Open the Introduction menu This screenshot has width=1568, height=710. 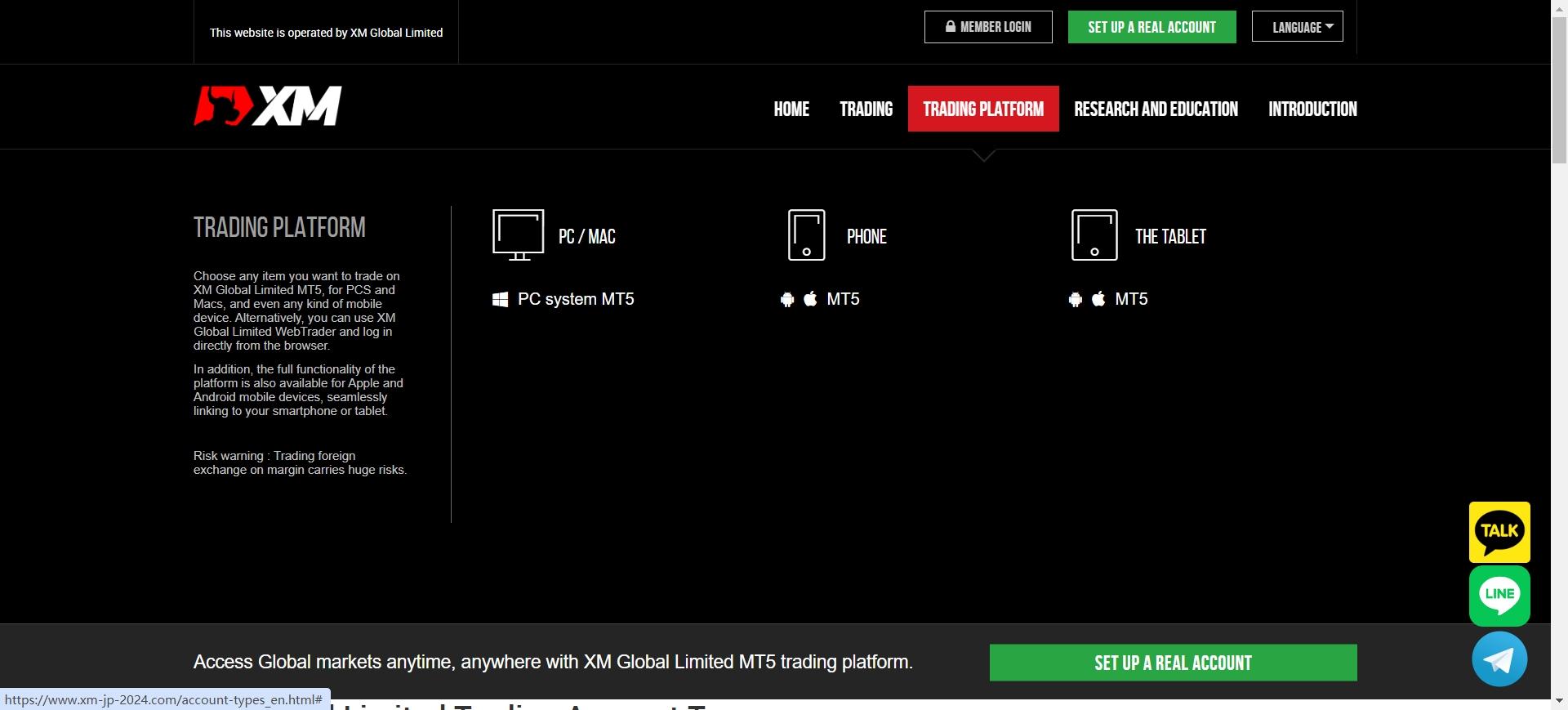pyautogui.click(x=1312, y=109)
